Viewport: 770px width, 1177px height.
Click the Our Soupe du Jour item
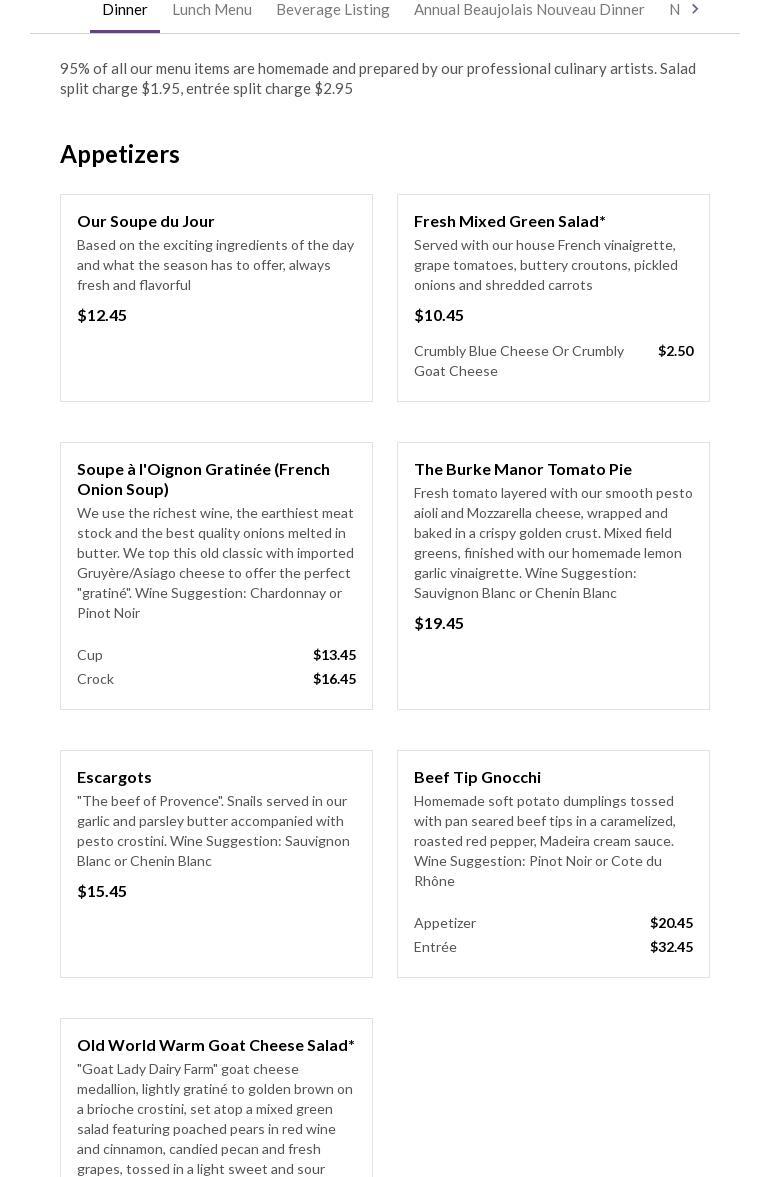pos(146,221)
